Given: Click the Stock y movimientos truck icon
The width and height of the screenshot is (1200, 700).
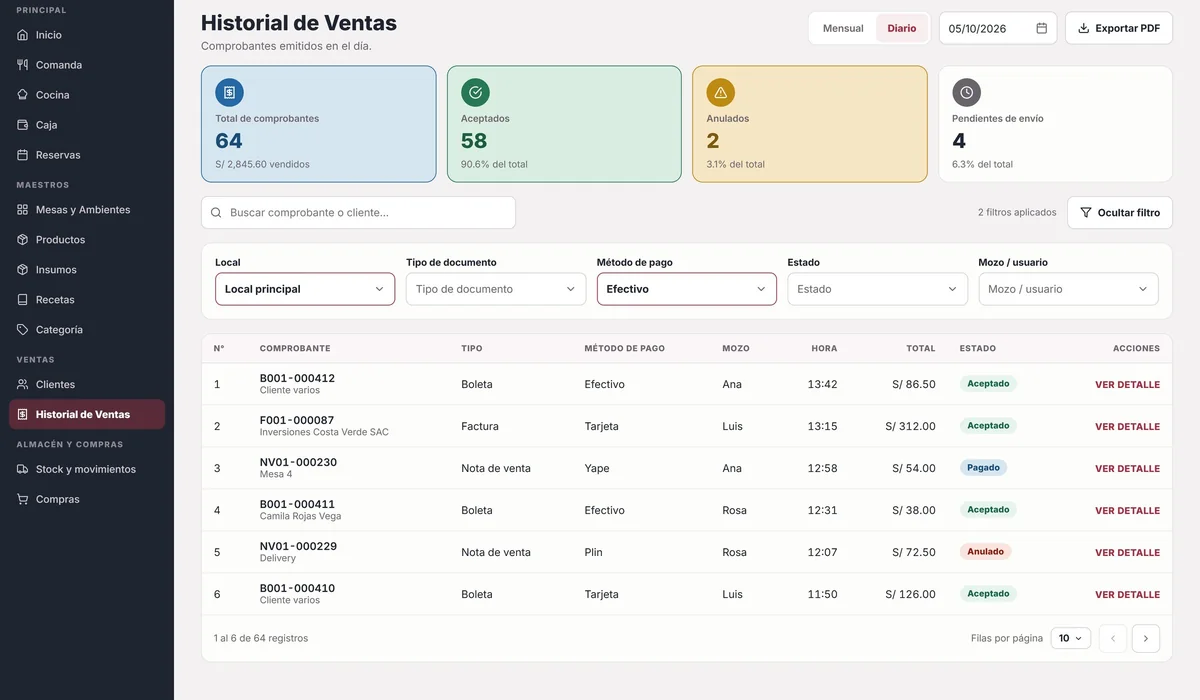Looking at the screenshot, I should point(23,470).
